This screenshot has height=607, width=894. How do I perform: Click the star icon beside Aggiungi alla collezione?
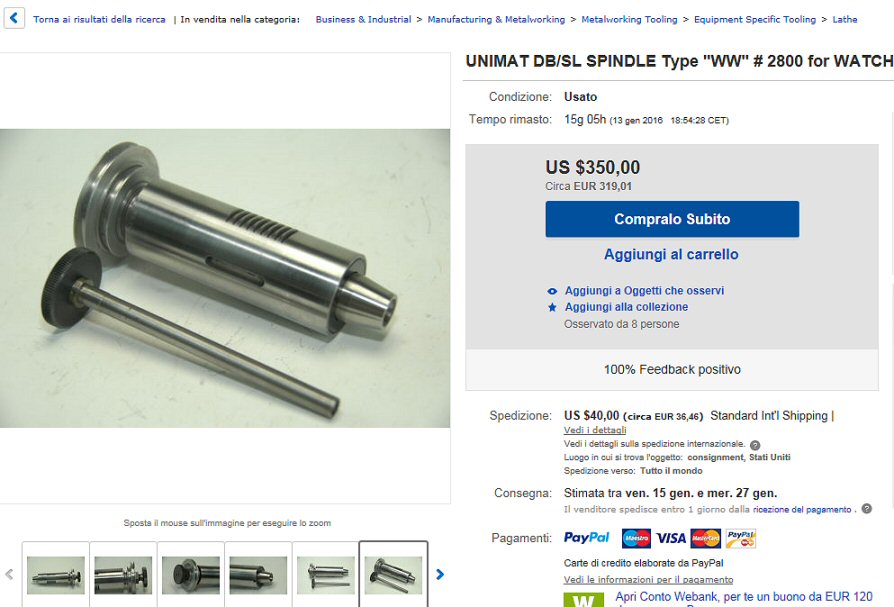point(552,307)
